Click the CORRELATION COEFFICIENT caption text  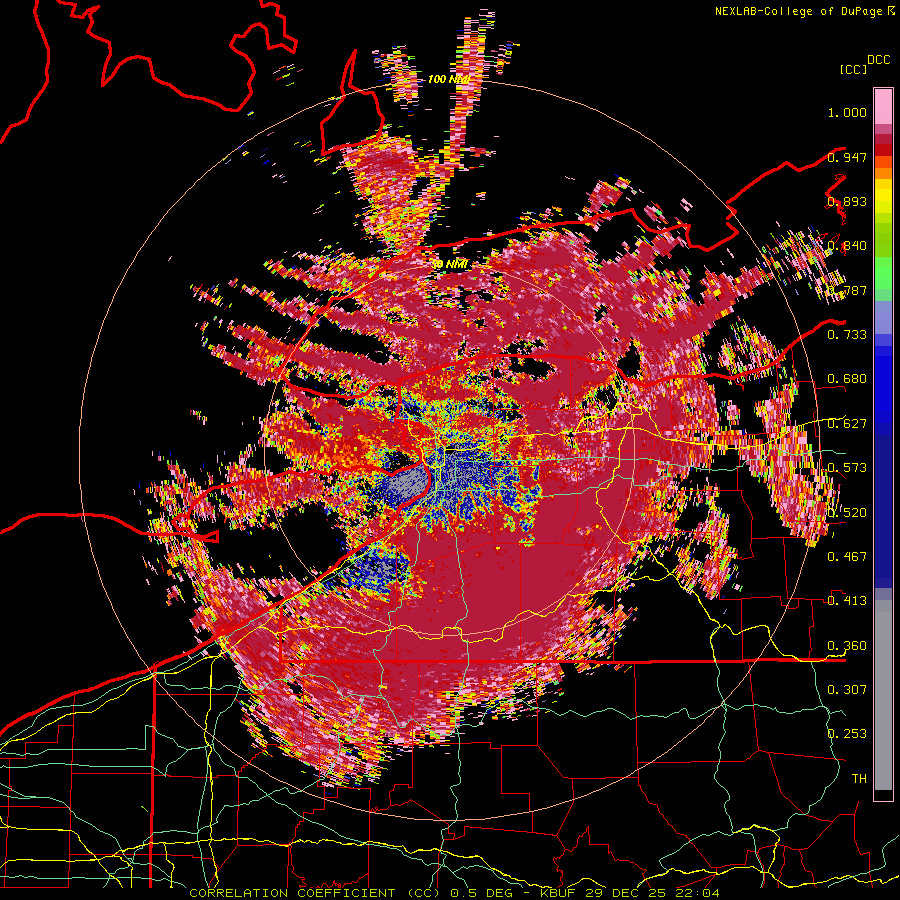[x=292, y=893]
